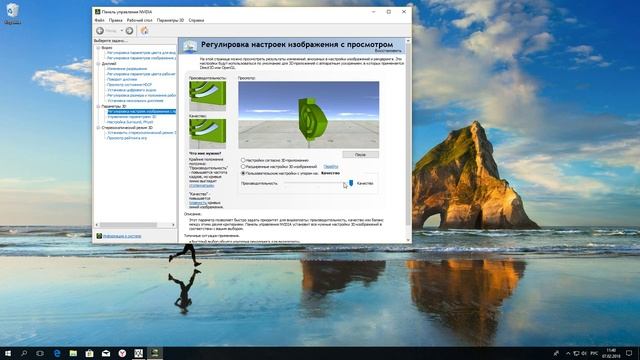Open Windows Start menu

[x=8, y=353]
